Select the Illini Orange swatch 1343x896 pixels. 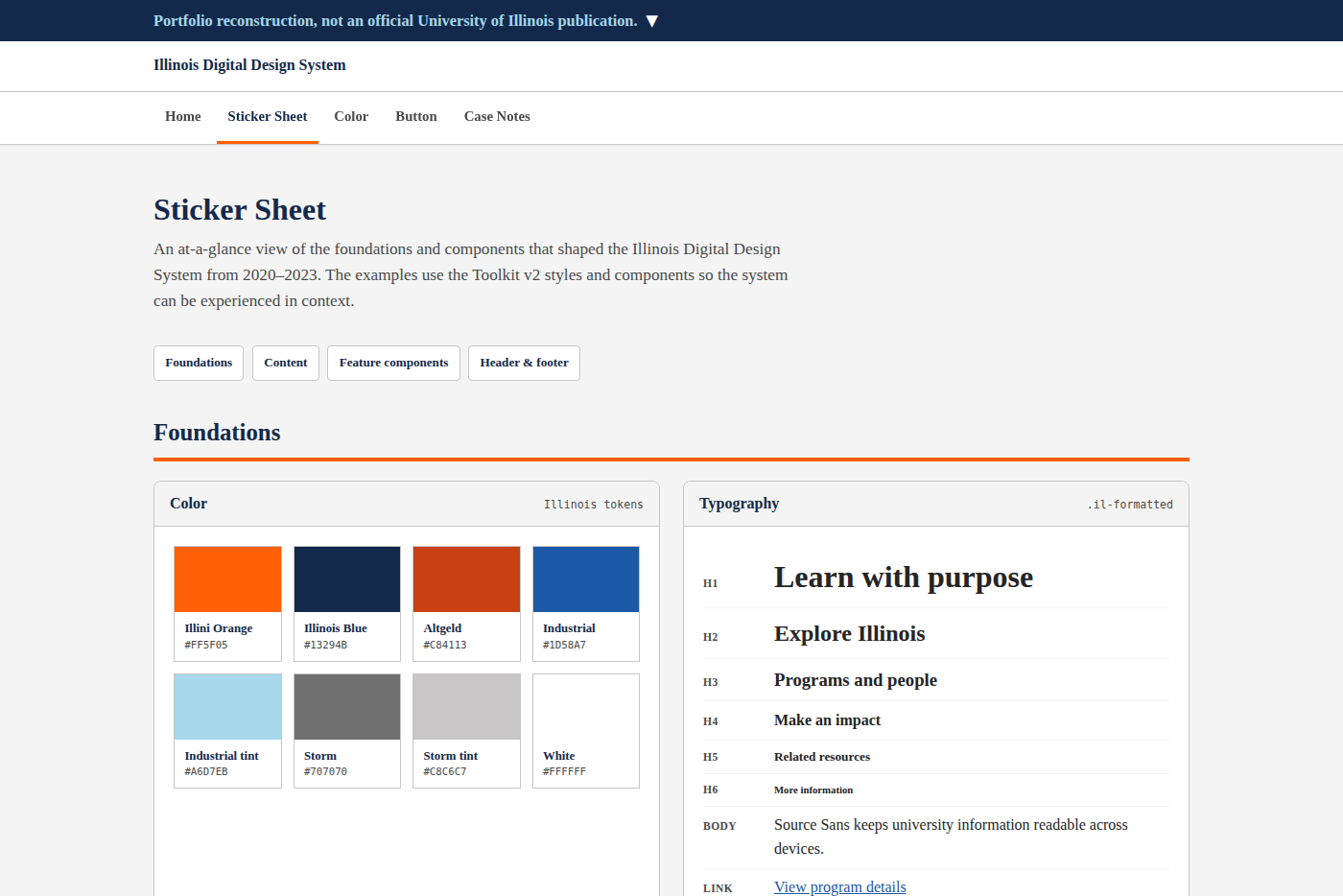tap(227, 603)
